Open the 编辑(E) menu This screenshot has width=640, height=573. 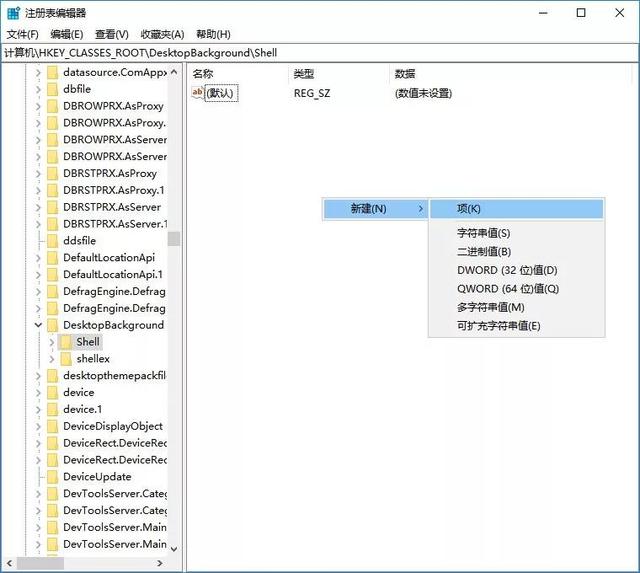(67, 34)
